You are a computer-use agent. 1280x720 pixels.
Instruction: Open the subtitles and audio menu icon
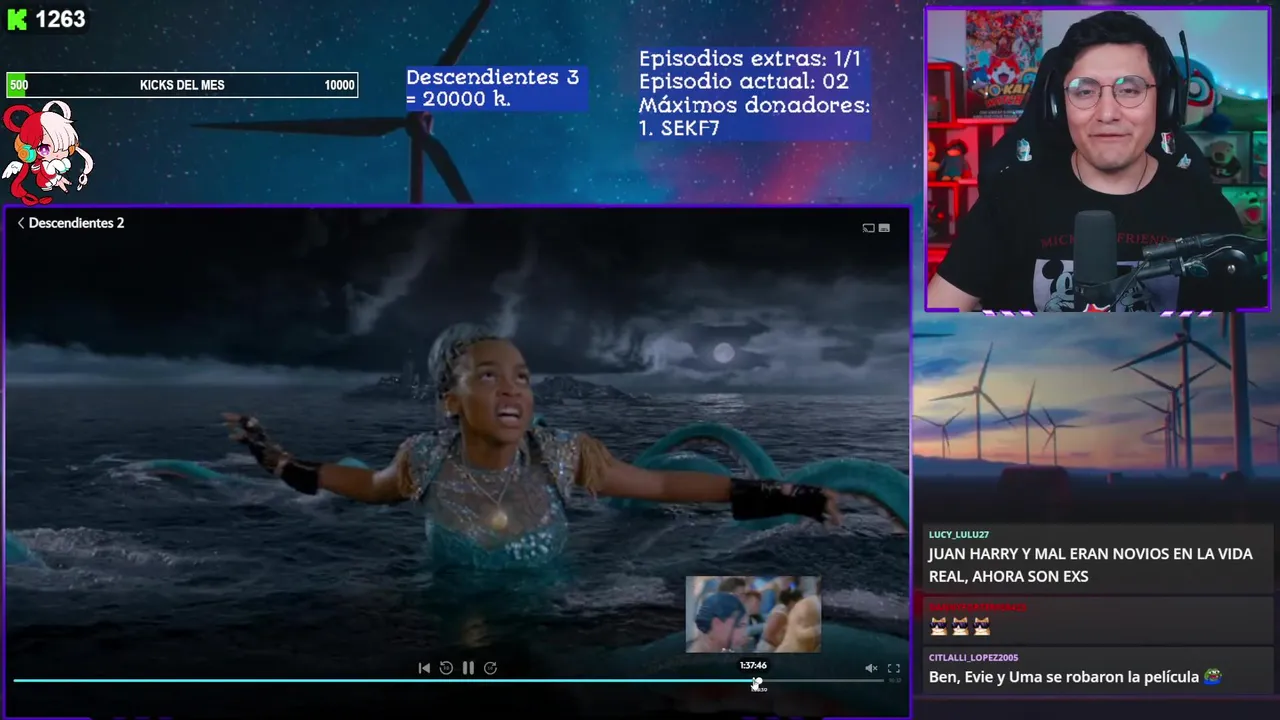point(884,228)
